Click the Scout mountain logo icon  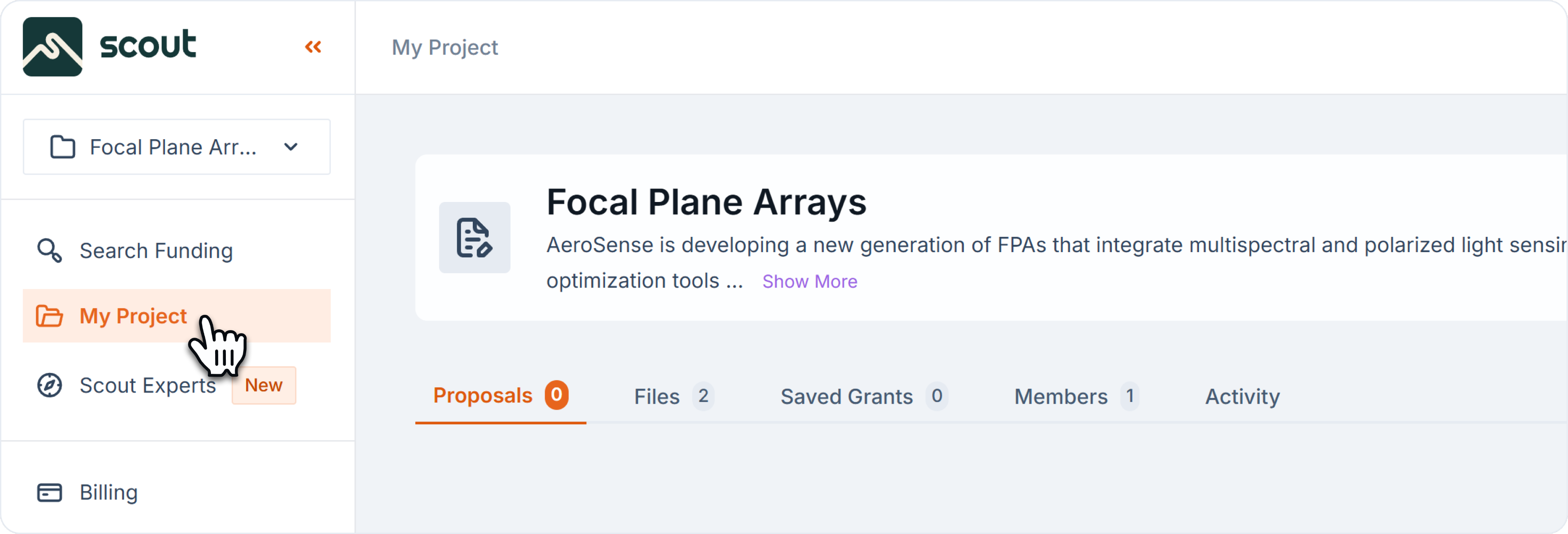tap(52, 47)
